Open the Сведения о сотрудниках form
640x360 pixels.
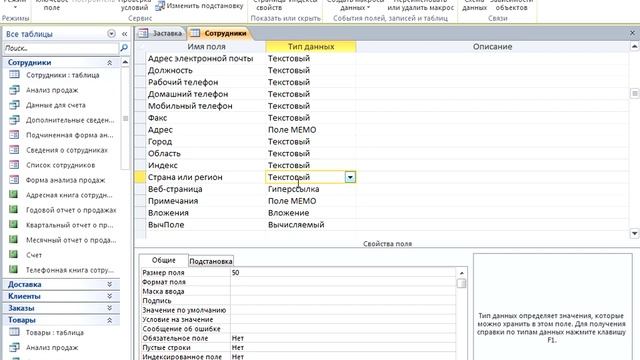67,150
